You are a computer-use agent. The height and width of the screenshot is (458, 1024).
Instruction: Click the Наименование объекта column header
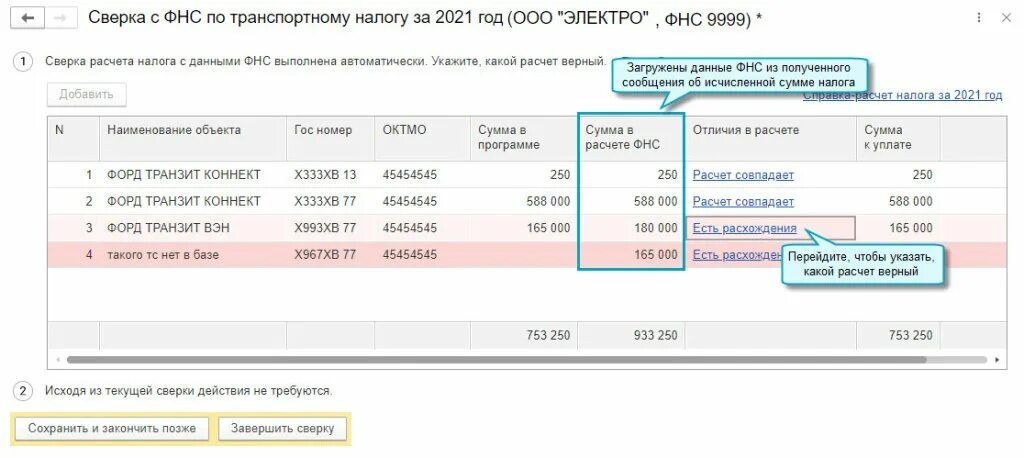click(x=193, y=139)
